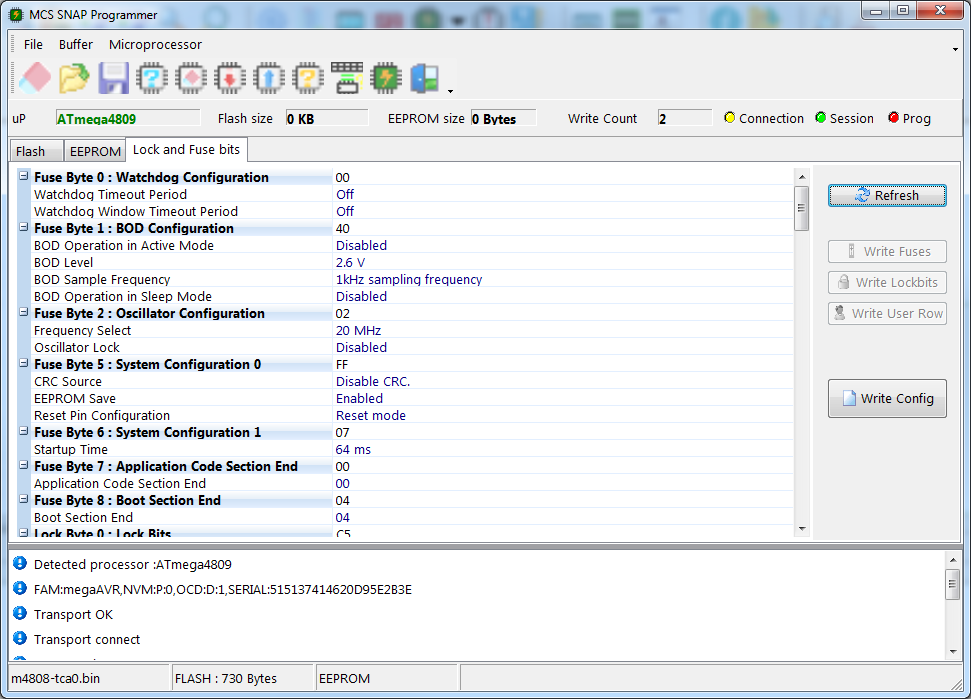Click chip icon with blue up arrow
The height and width of the screenshot is (699, 971).
(x=269, y=78)
